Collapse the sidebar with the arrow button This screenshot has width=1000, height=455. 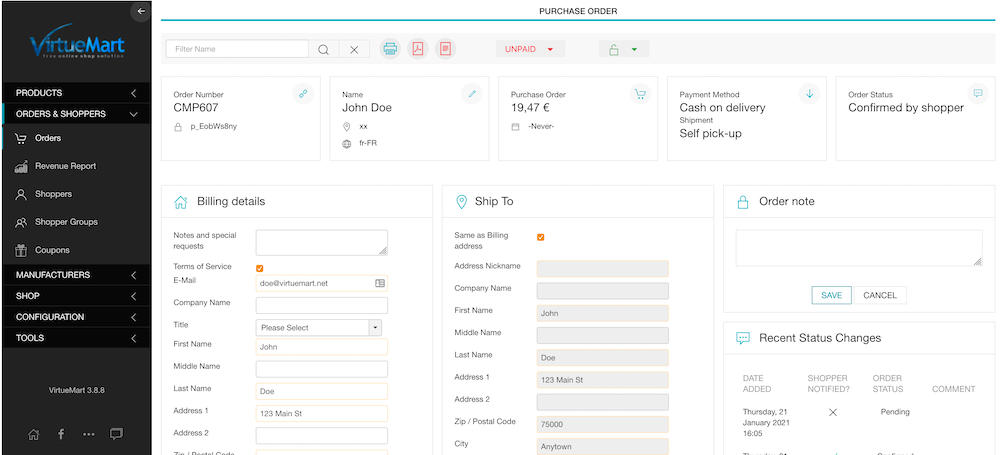tap(141, 11)
